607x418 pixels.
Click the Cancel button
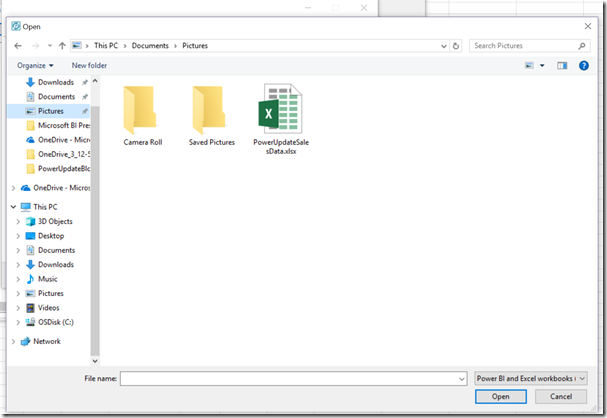coord(561,396)
